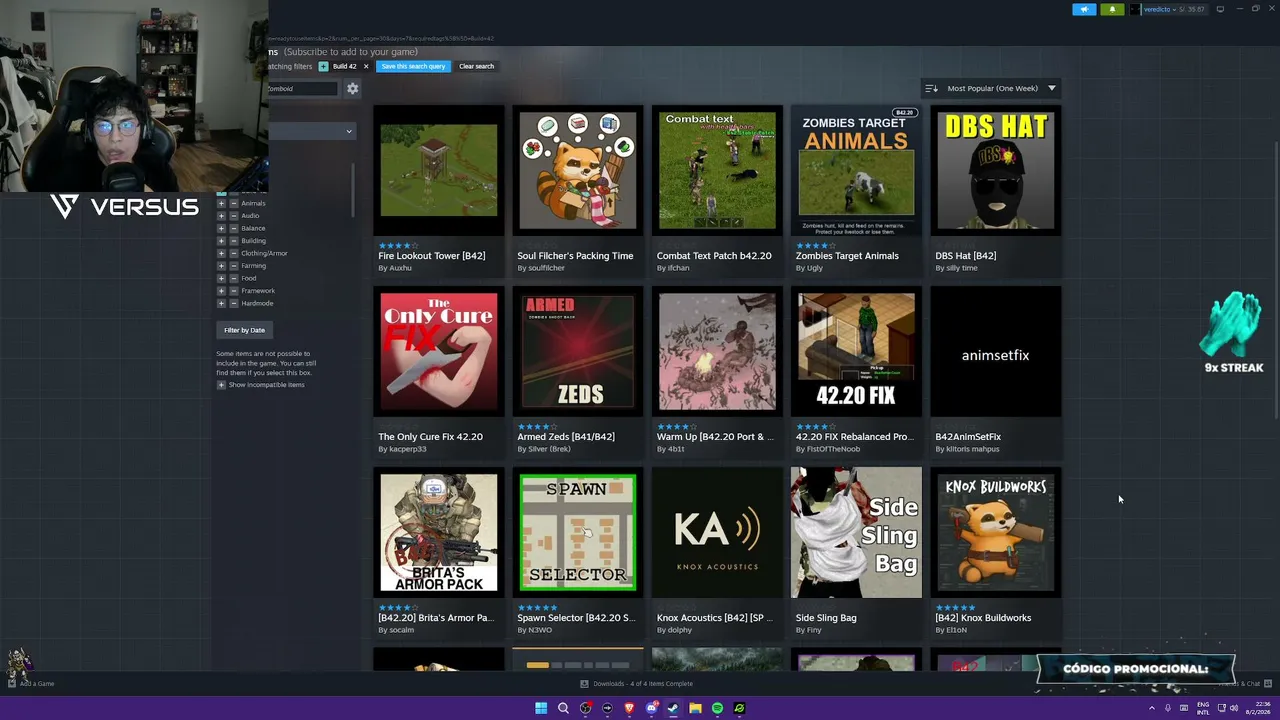Open the animsetfix mod thumbnail
Image resolution: width=1280 pixels, height=720 pixels.
point(995,351)
